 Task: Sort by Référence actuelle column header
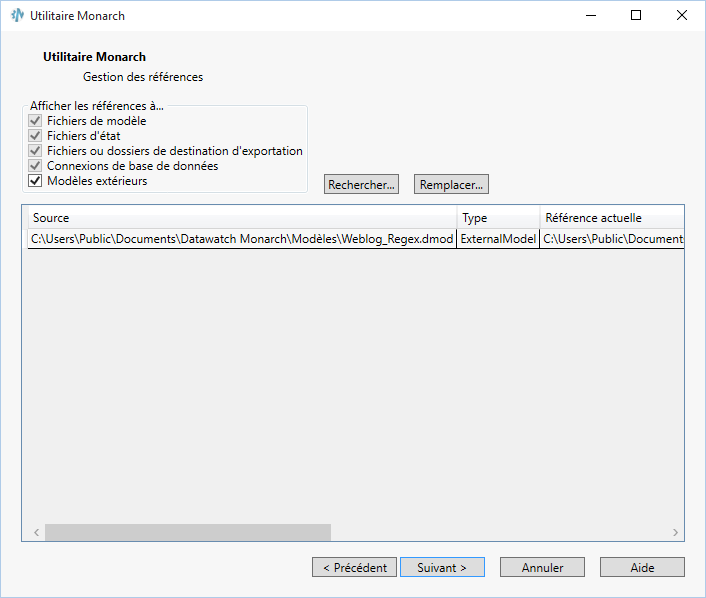[612, 218]
